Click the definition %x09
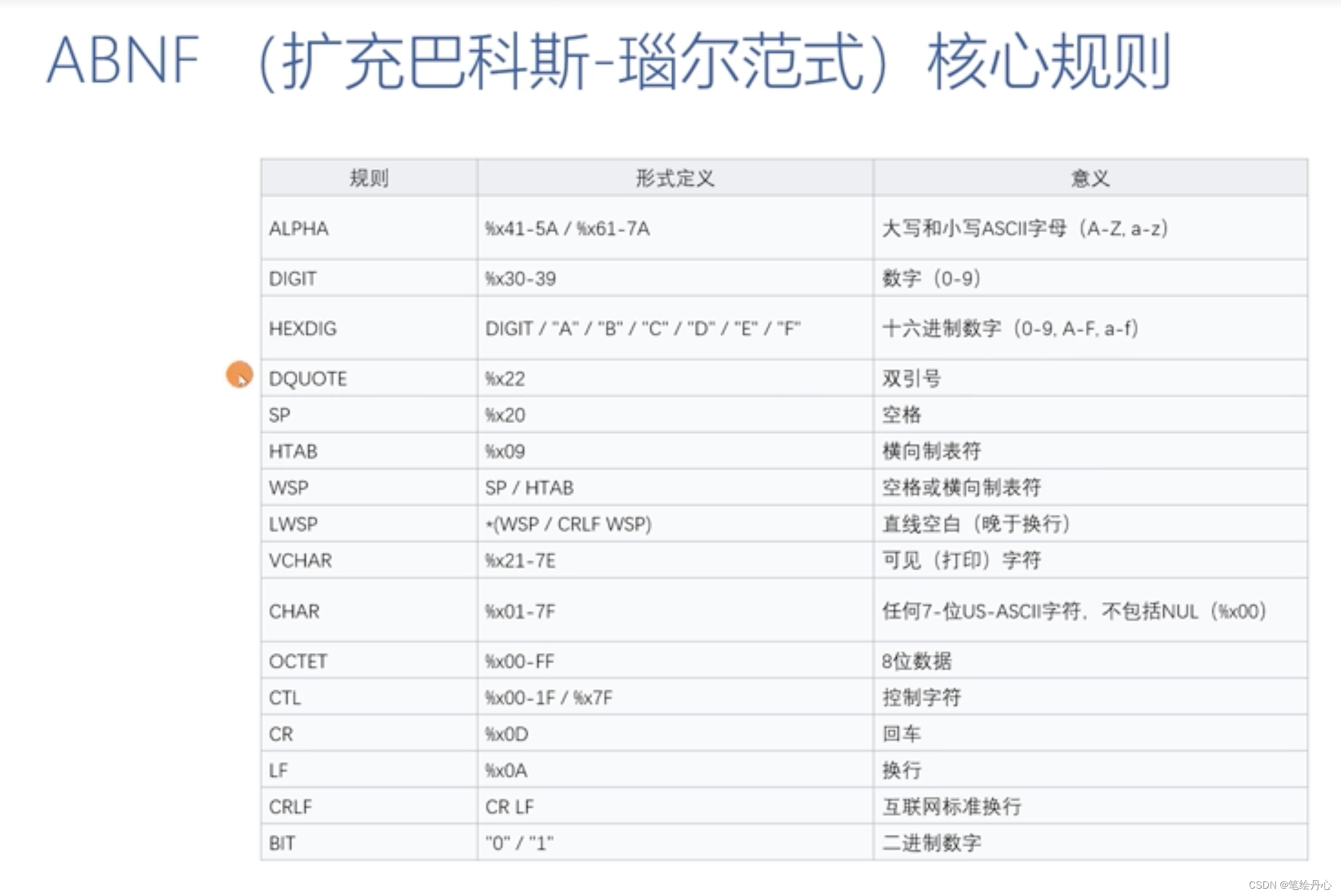 (x=505, y=452)
